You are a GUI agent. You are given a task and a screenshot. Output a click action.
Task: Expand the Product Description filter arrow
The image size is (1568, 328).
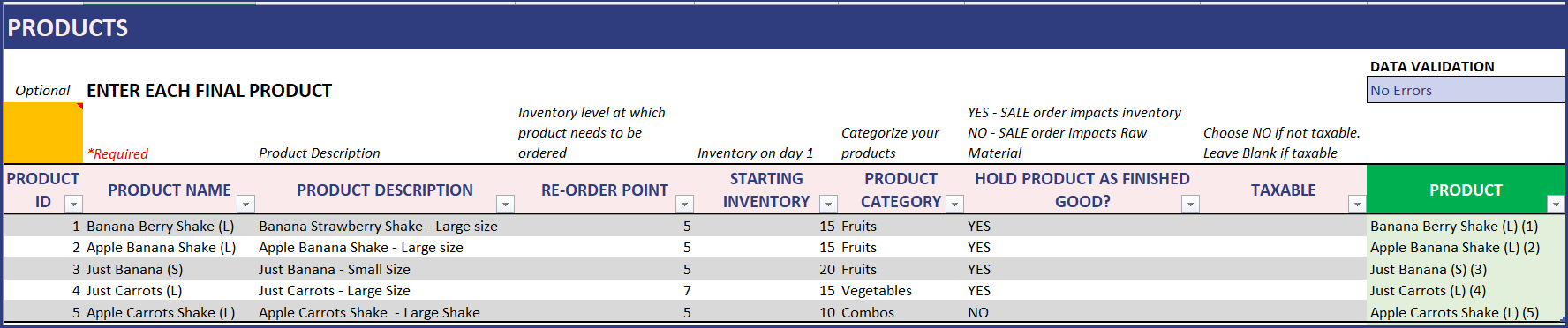(x=506, y=205)
